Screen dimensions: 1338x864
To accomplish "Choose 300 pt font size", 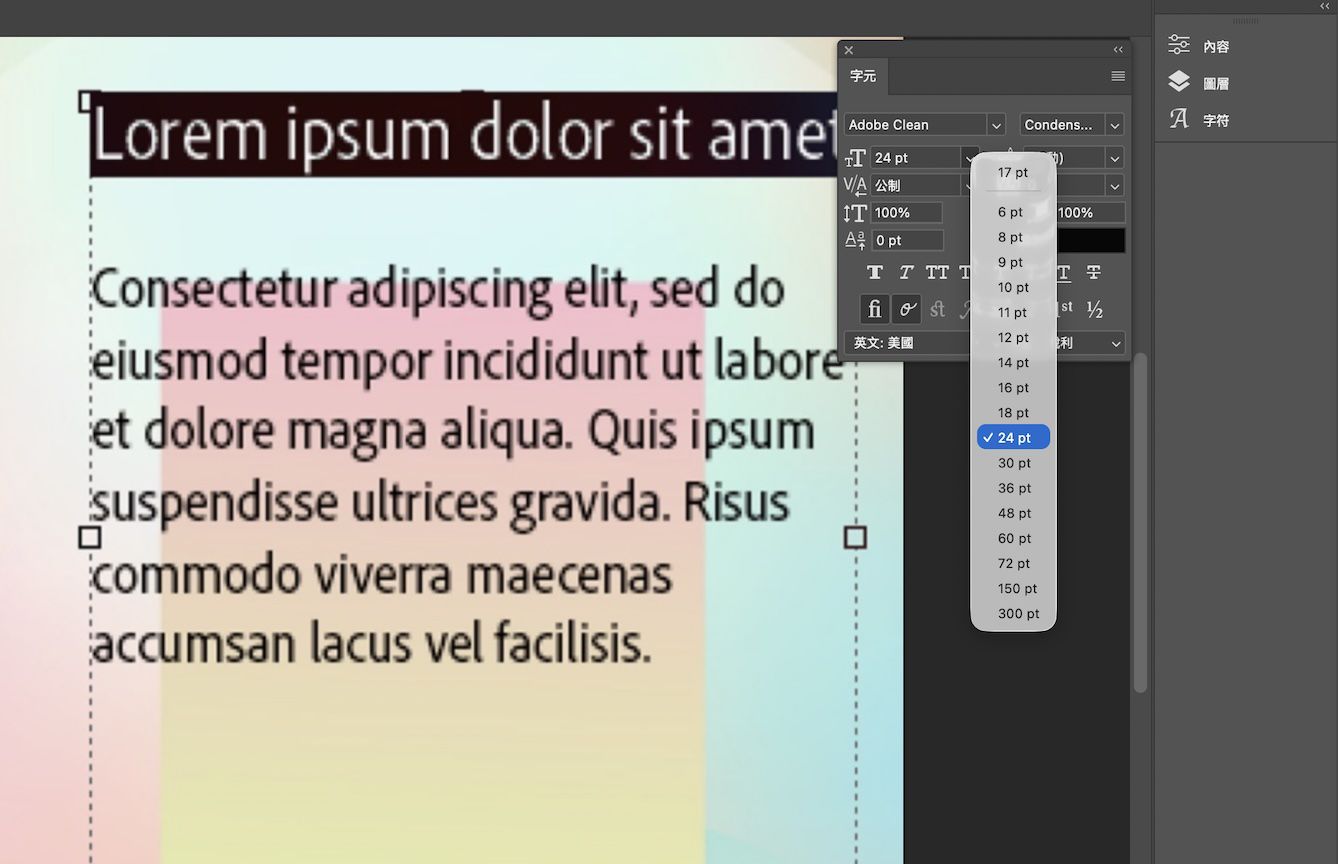I will click(1013, 613).
